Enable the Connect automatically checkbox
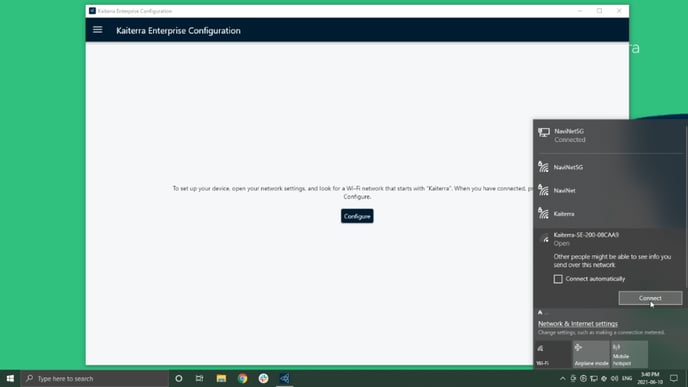The width and height of the screenshot is (688, 387). (x=558, y=279)
